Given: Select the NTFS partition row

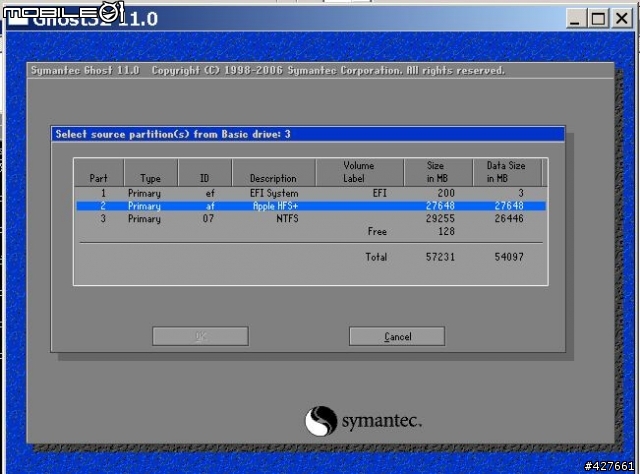Looking at the screenshot, I should pyautogui.click(x=311, y=218).
